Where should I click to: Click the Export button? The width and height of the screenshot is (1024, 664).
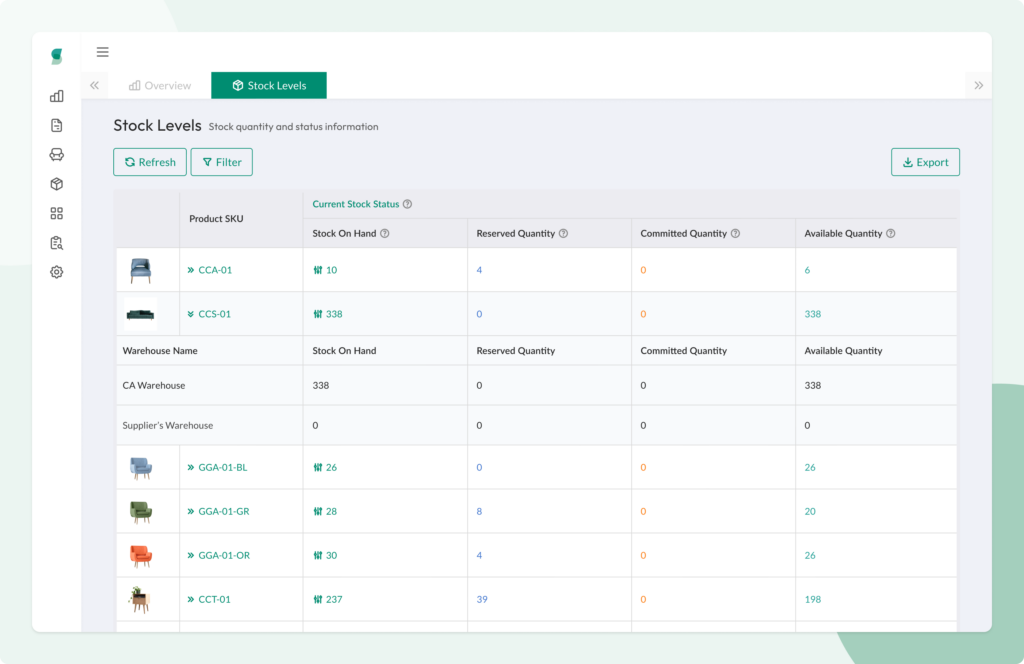pyautogui.click(x=925, y=162)
